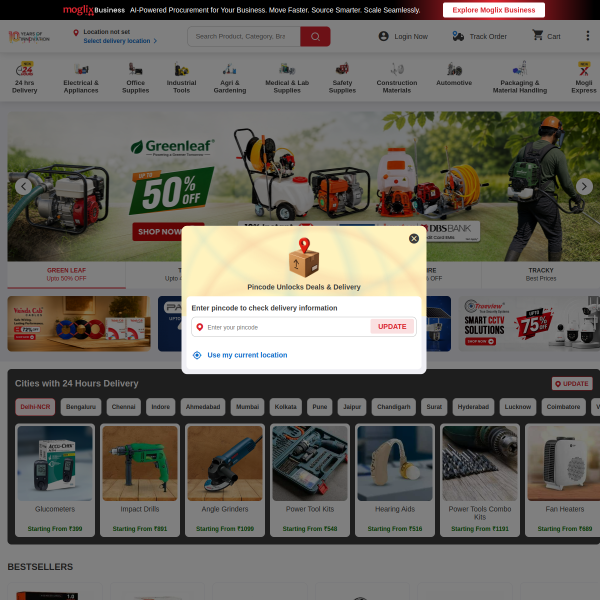
Task: Click the Select delivery location link
Action: (117, 41)
